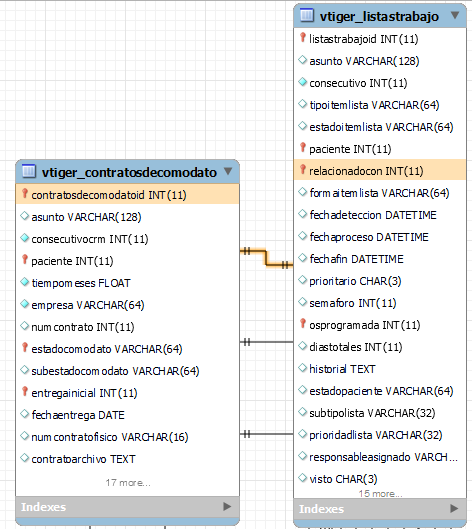The width and height of the screenshot is (472, 529).
Task: Click diamond icon of semaforo column
Action: [x=303, y=302]
